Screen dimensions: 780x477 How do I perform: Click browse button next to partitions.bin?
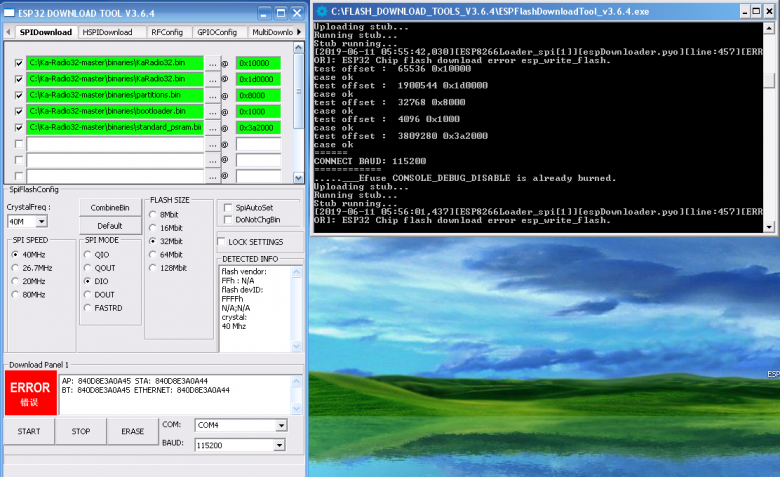(212, 95)
